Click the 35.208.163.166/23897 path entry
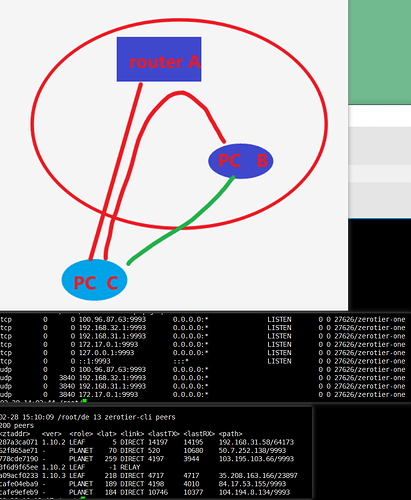 258,475
